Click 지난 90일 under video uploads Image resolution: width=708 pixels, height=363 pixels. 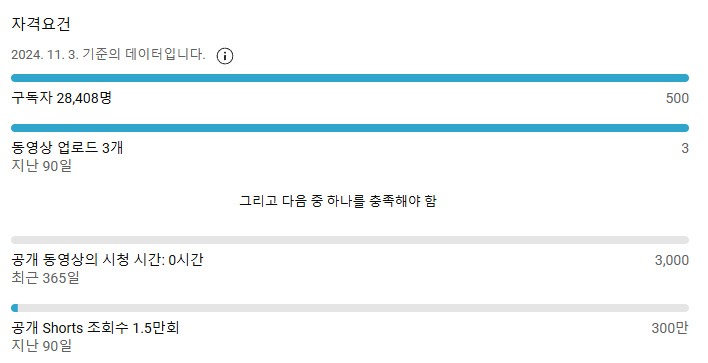click(x=42, y=166)
